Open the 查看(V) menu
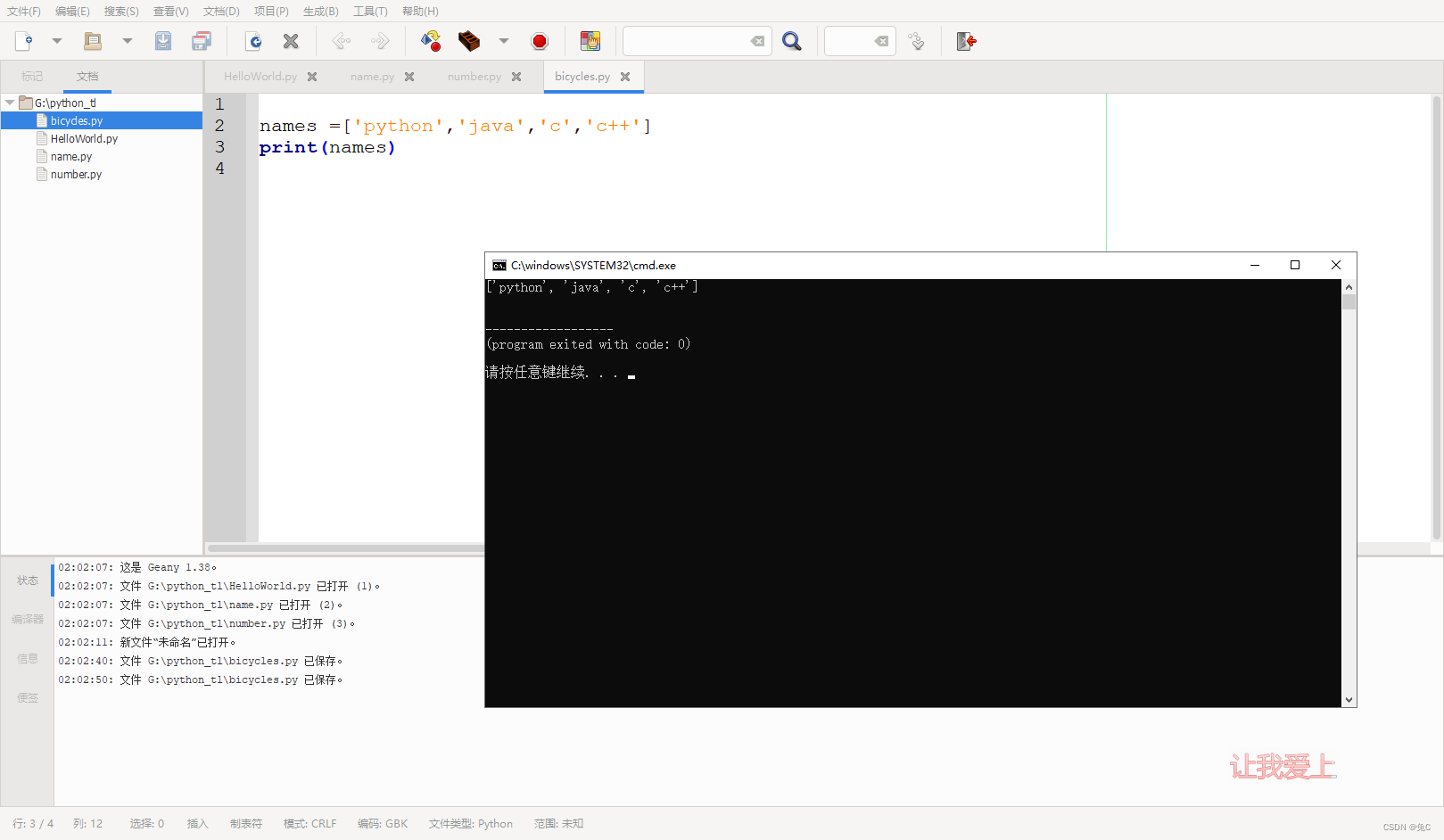 [x=170, y=12]
